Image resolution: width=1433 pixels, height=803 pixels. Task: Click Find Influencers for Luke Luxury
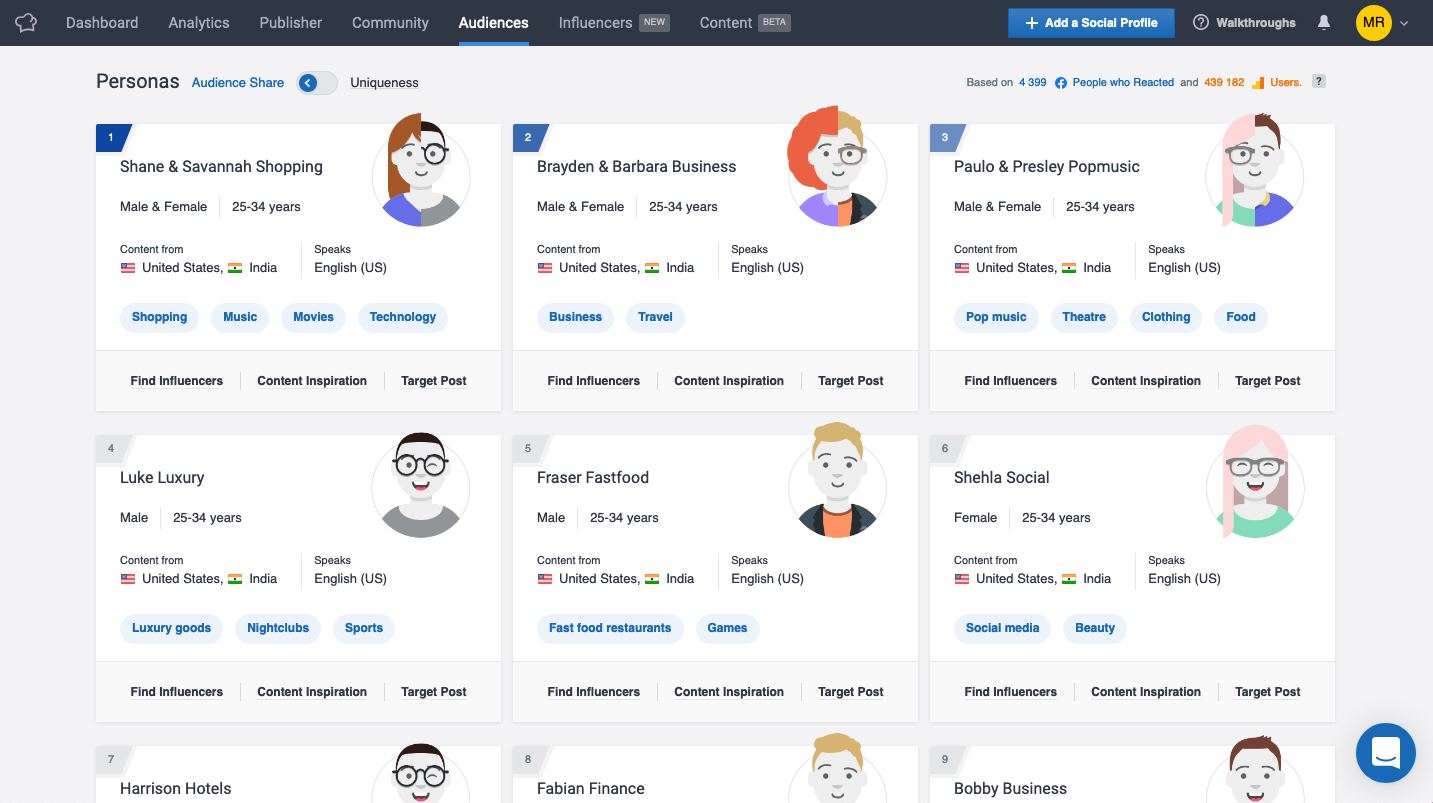click(x=176, y=691)
